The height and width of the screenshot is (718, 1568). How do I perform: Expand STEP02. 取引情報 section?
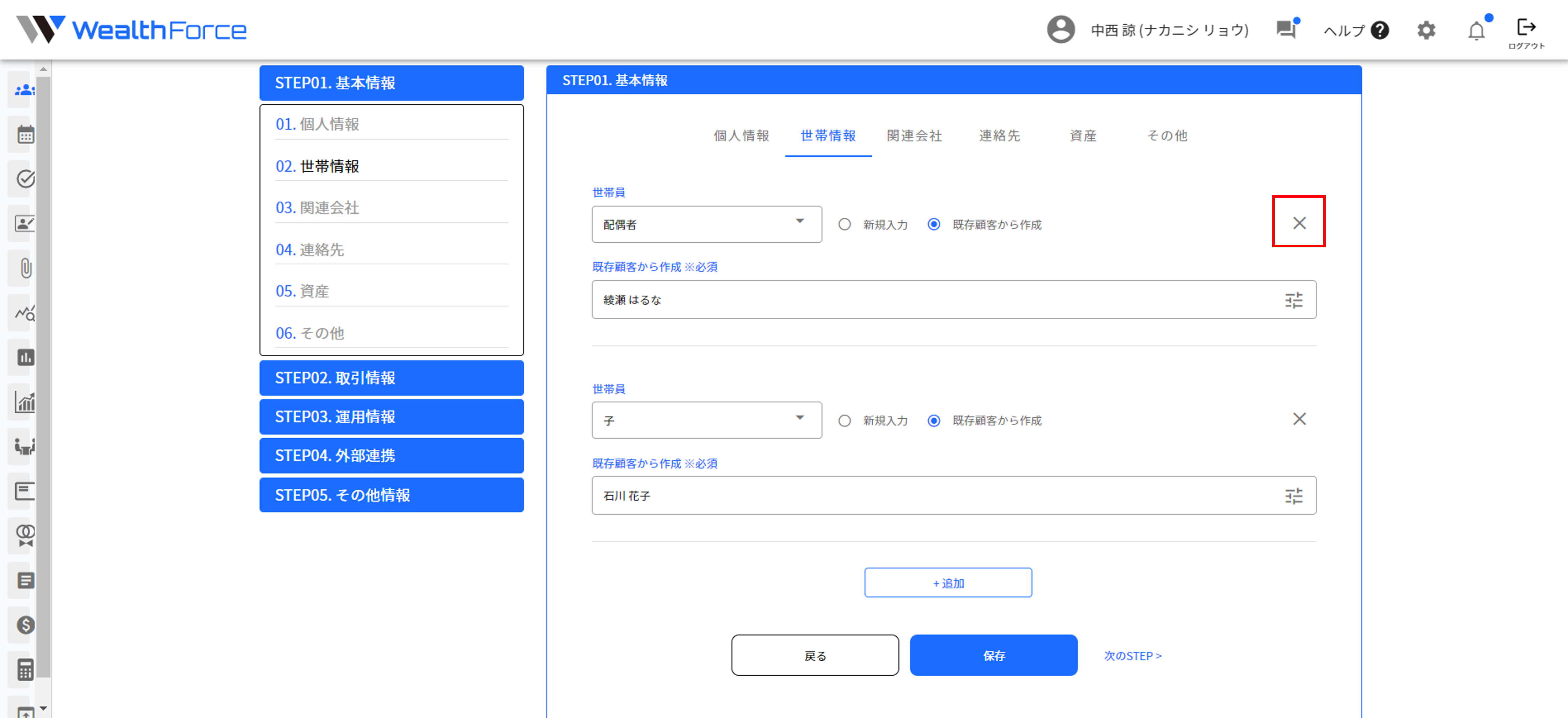point(391,378)
